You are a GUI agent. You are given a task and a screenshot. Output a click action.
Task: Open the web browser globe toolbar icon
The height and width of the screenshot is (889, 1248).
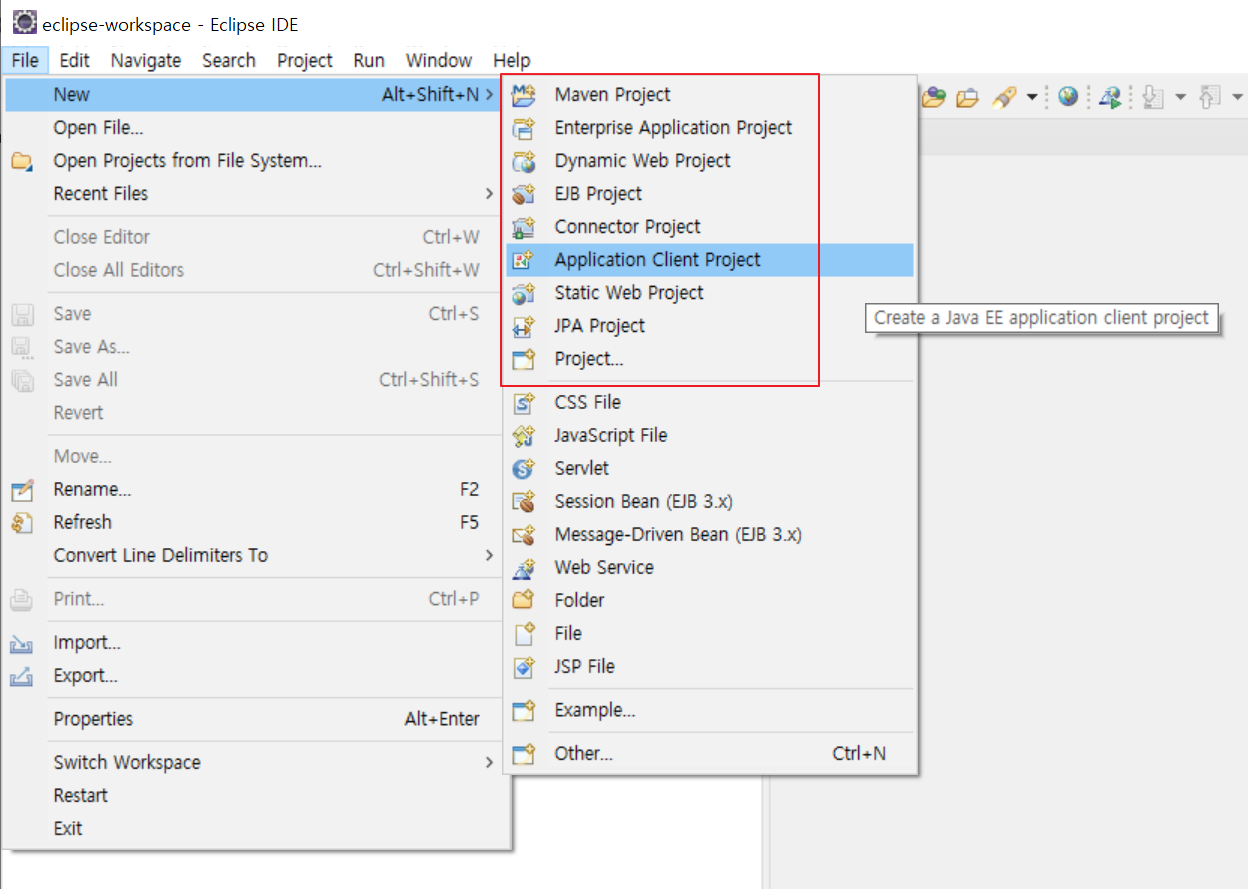(x=1068, y=96)
